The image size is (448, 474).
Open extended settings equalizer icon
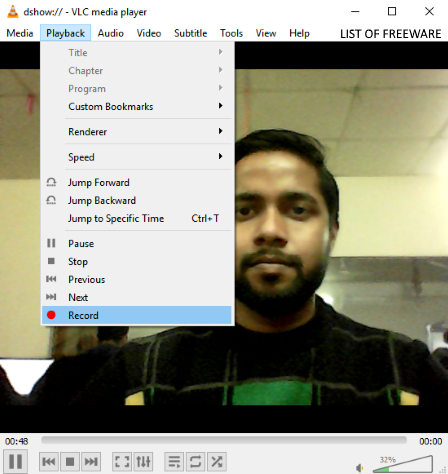pos(143,462)
